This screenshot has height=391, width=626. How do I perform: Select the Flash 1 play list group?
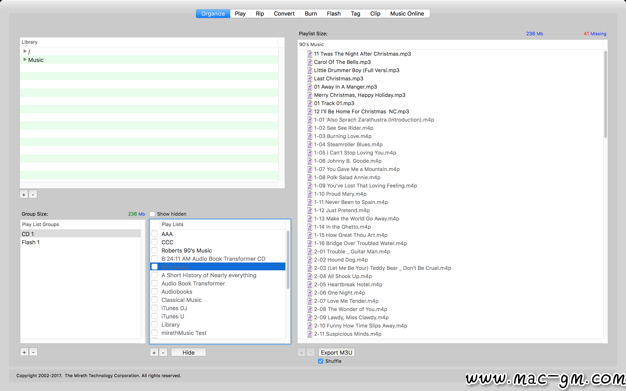(80, 242)
